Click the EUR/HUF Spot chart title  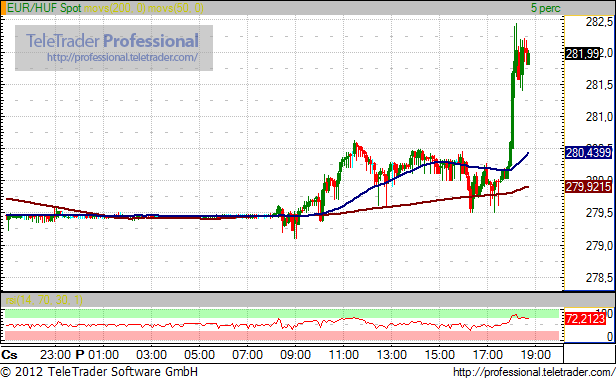pos(44,8)
